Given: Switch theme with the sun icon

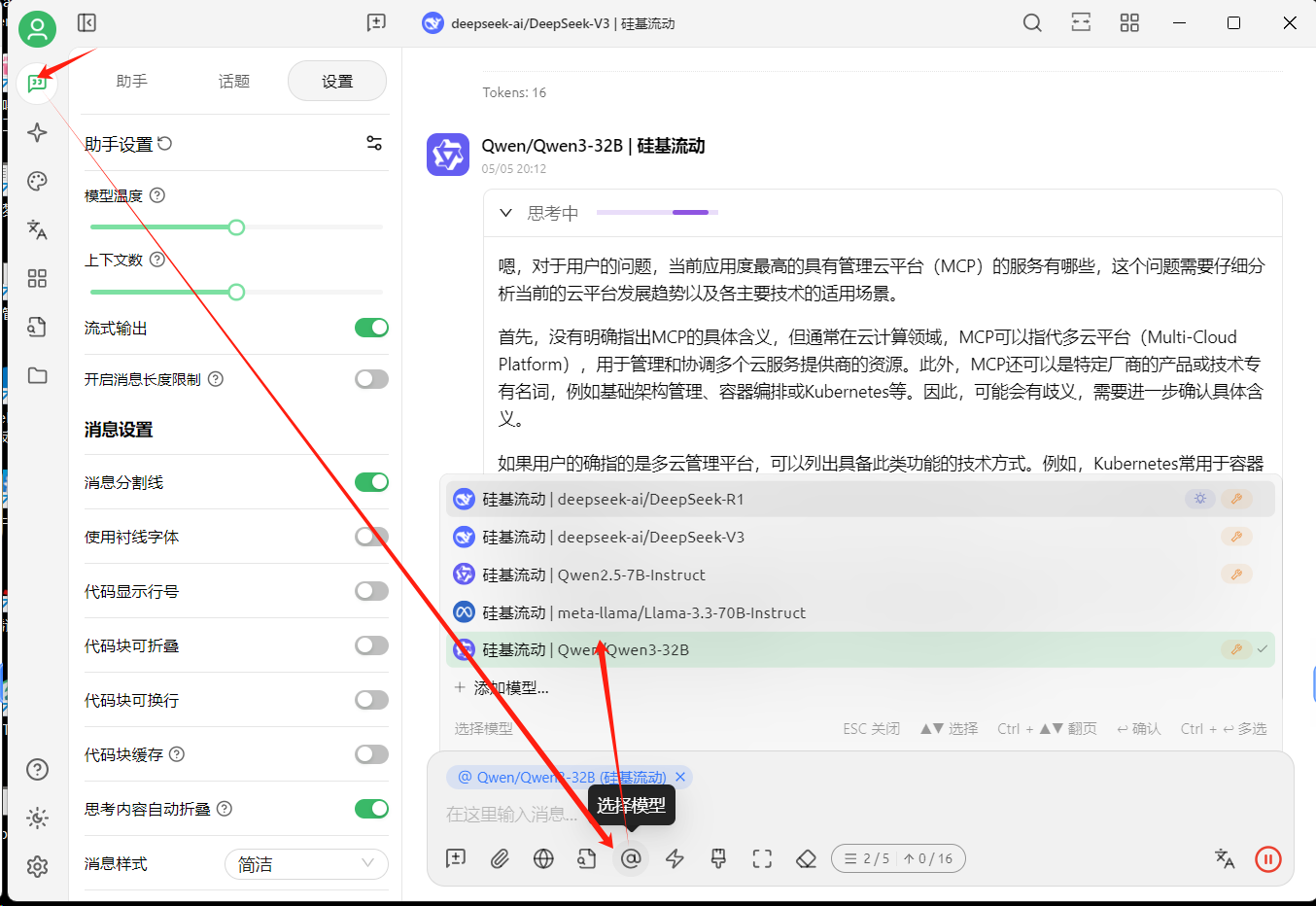Looking at the screenshot, I should [x=37, y=819].
